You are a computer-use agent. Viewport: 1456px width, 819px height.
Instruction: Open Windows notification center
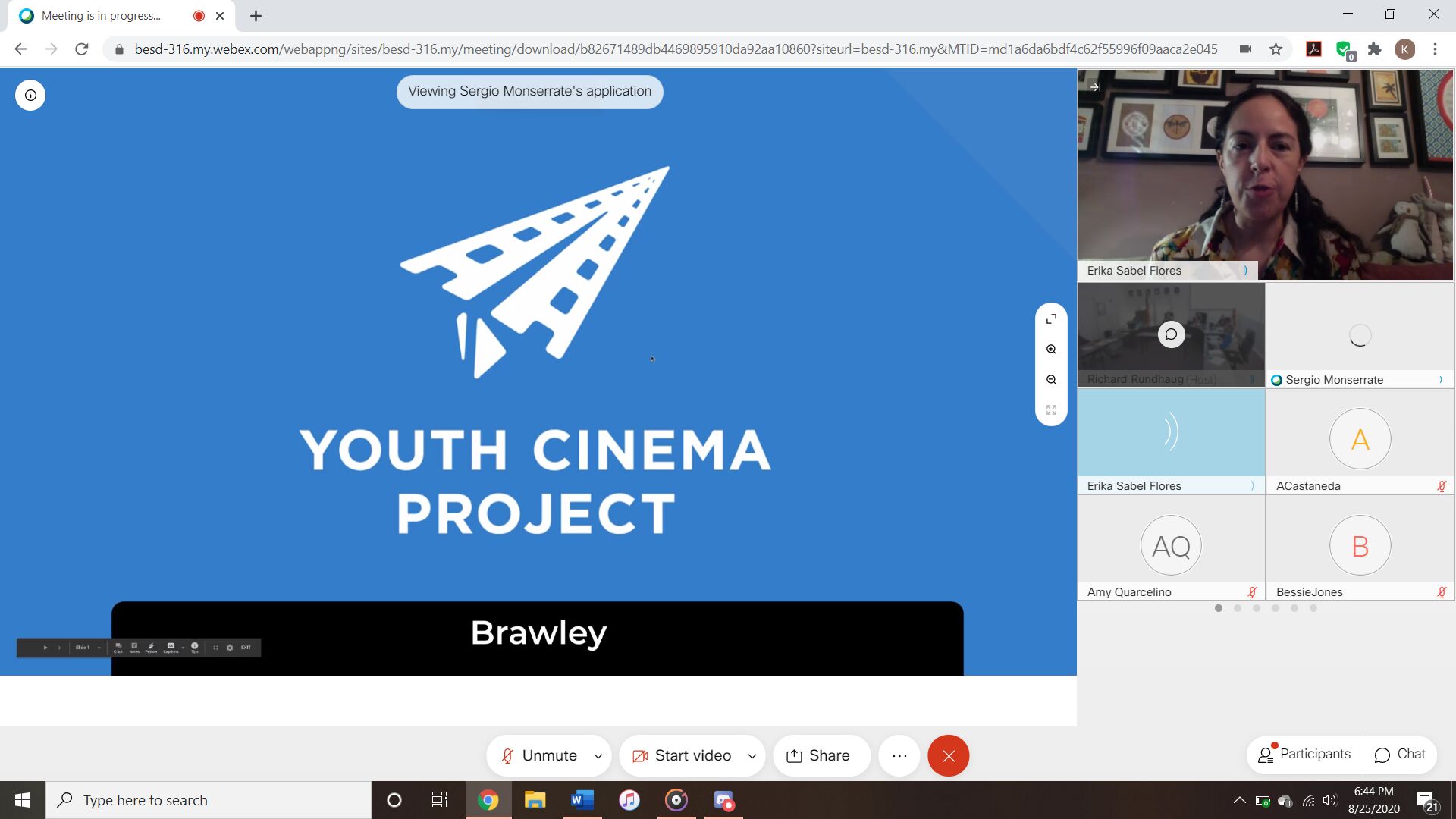[1427, 801]
